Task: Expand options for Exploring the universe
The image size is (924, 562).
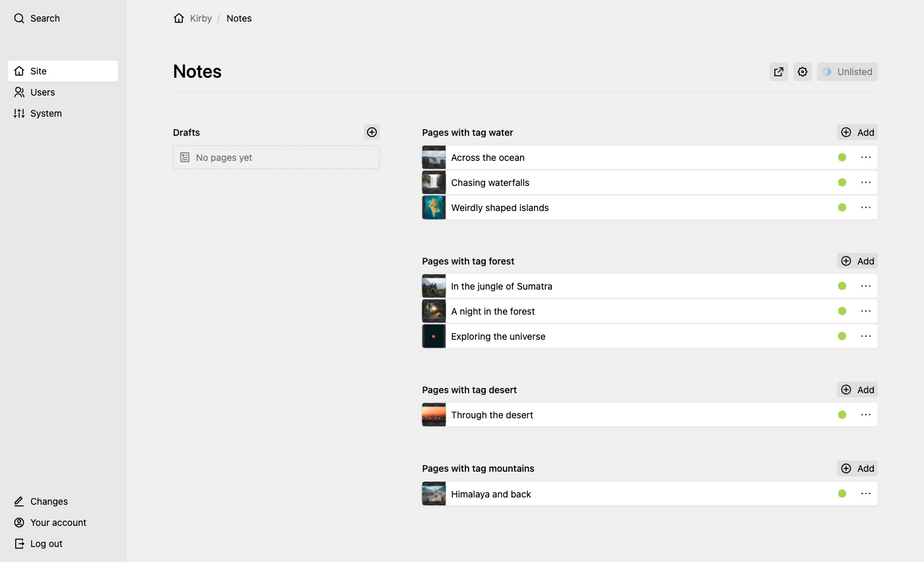Action: click(866, 337)
